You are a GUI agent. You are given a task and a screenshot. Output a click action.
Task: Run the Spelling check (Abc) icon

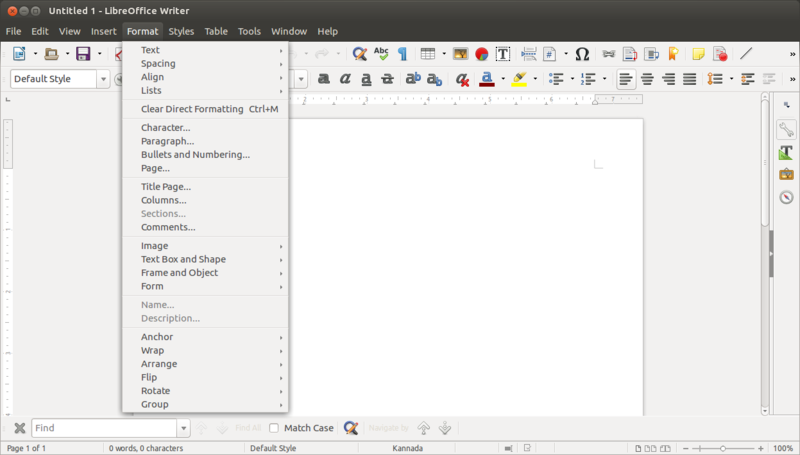pyautogui.click(x=381, y=54)
